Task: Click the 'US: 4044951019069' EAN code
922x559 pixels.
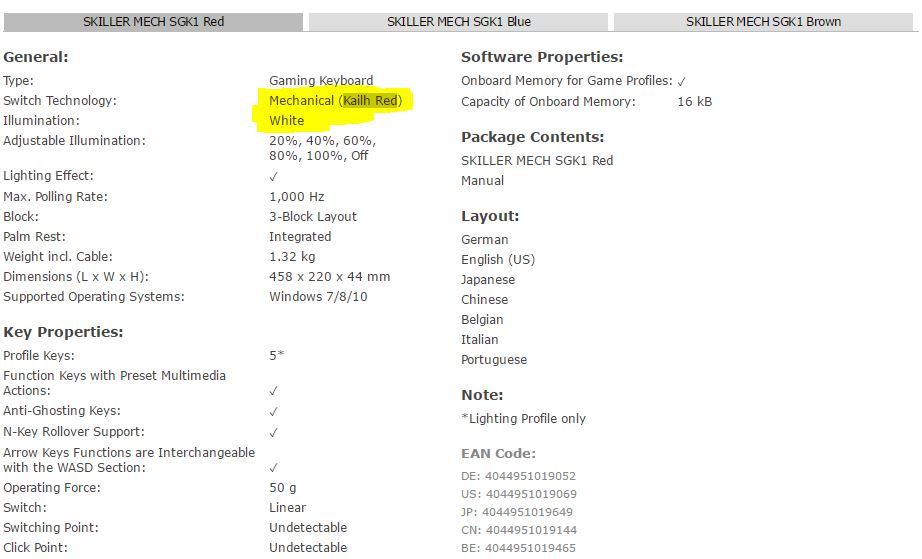Action: (x=519, y=494)
